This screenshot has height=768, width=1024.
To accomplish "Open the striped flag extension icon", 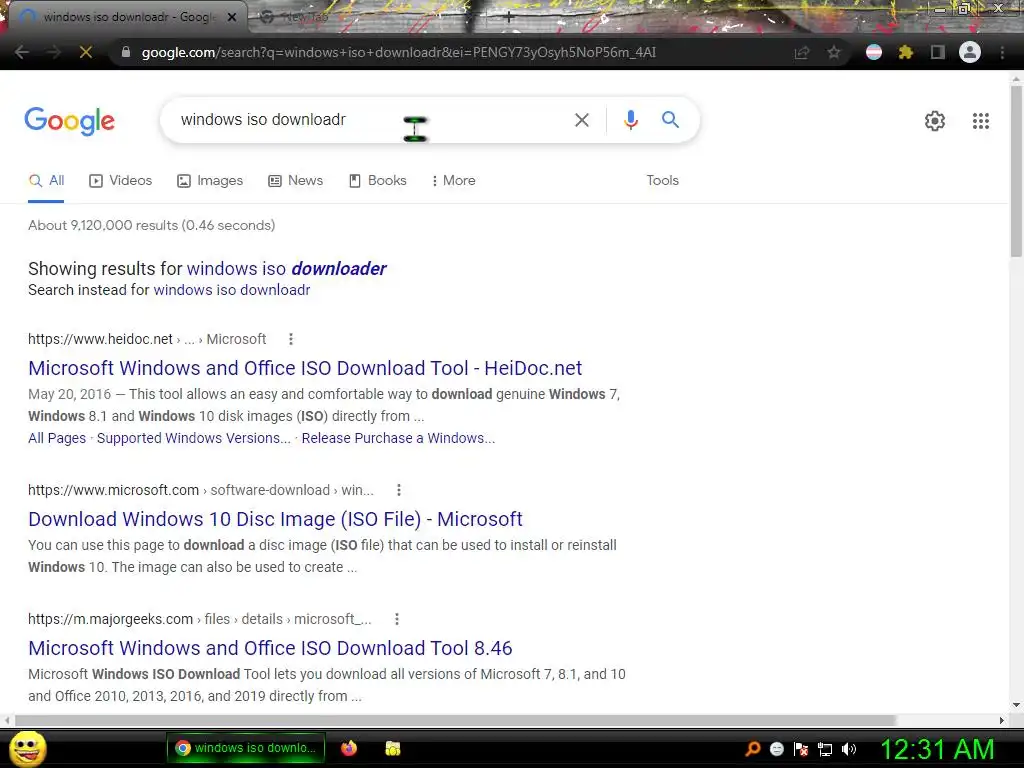I will [x=874, y=52].
